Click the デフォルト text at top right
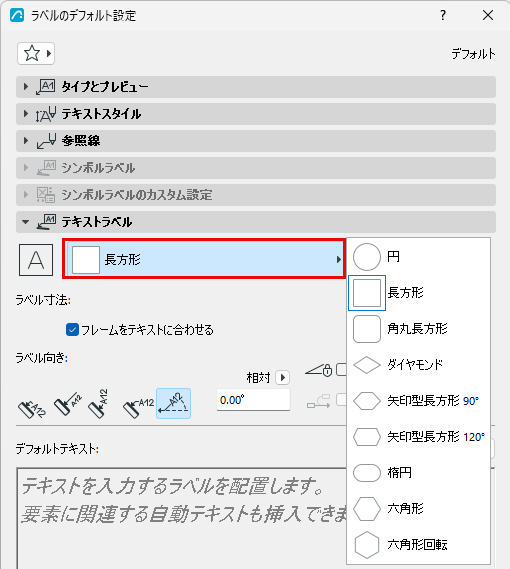510x569 pixels. (x=473, y=54)
